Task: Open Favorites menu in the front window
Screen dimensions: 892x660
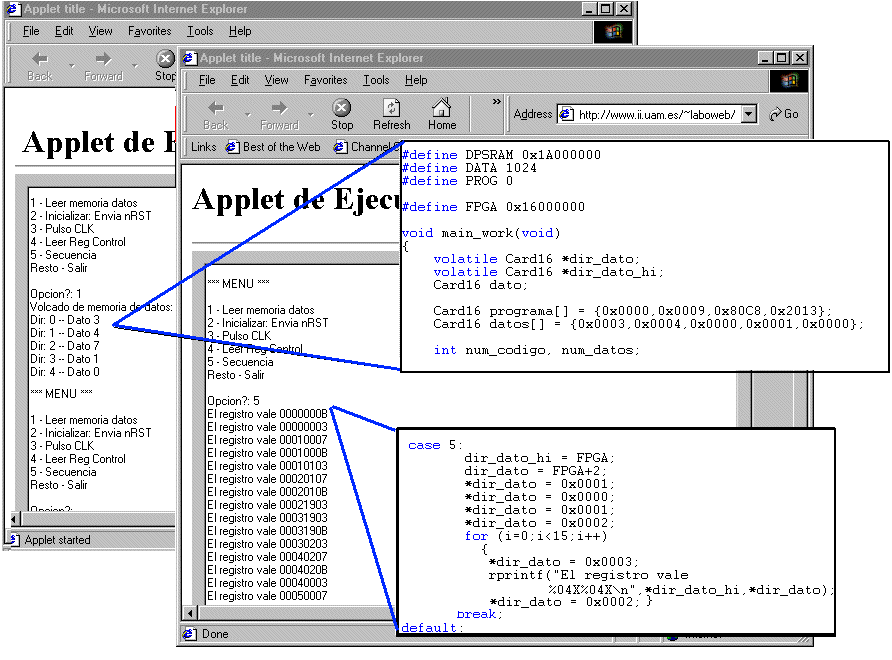Action: [325, 80]
